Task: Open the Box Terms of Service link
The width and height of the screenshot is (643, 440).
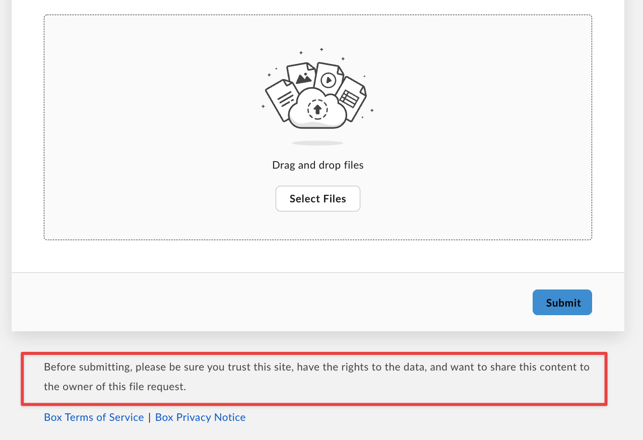Action: pos(94,417)
